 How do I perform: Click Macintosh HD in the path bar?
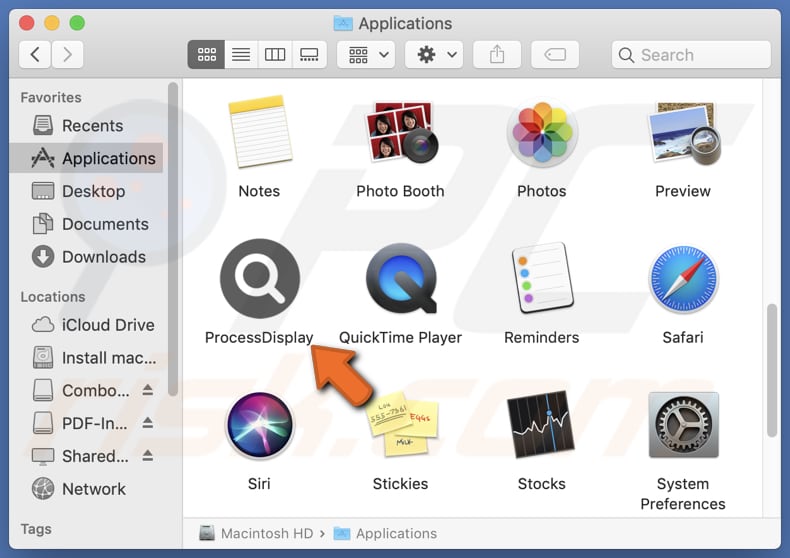coord(257,533)
